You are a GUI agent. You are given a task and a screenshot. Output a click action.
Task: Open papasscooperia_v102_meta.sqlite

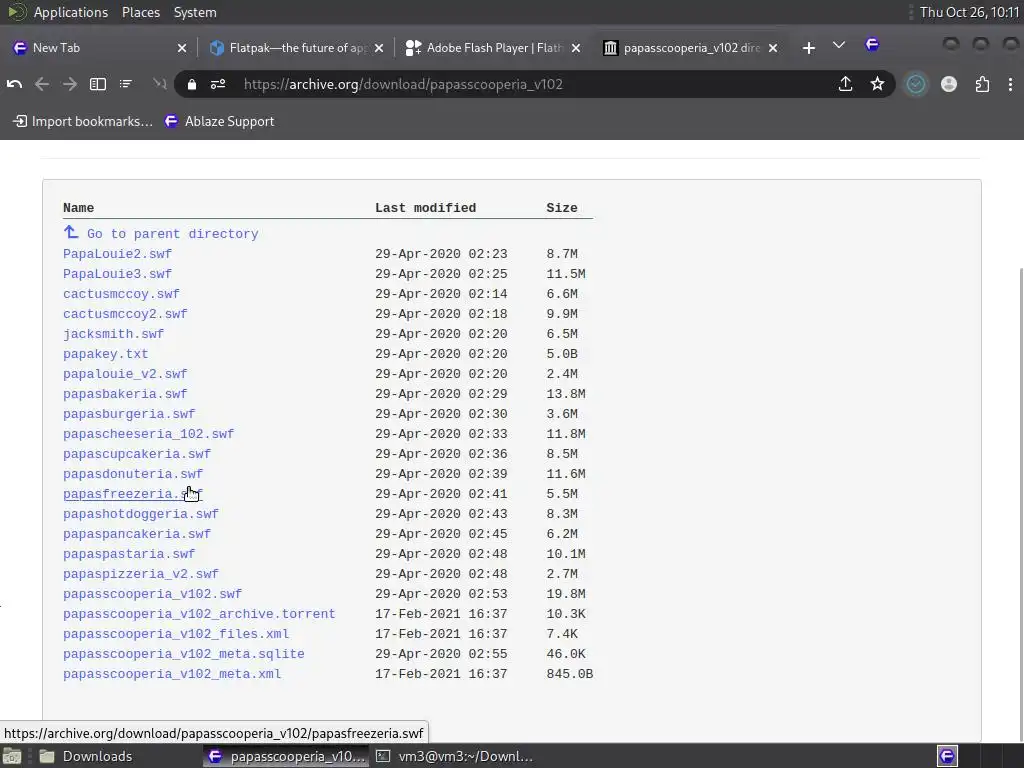click(184, 654)
